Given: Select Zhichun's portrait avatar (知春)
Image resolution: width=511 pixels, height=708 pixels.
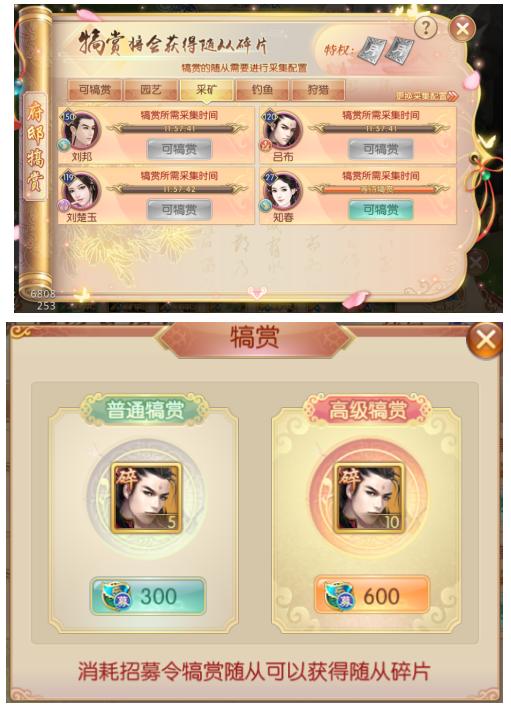Looking at the screenshot, I should tap(283, 191).
